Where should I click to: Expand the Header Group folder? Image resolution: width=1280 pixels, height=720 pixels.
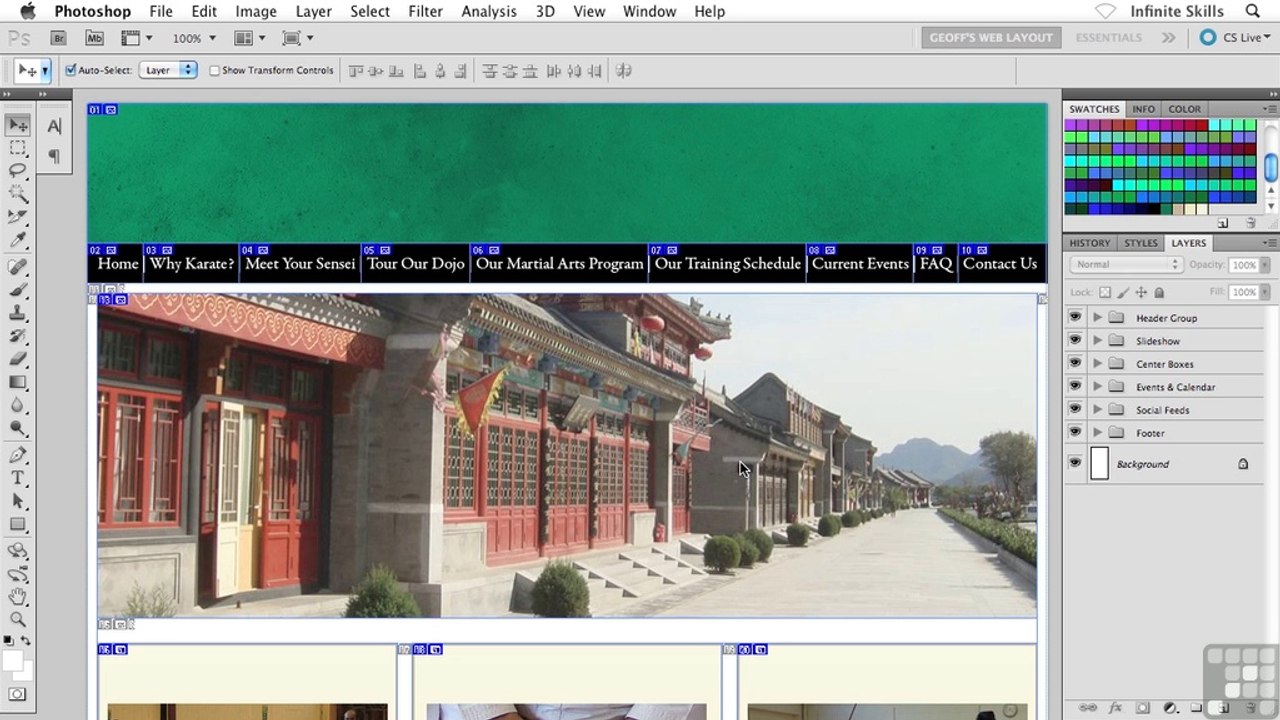point(1098,318)
